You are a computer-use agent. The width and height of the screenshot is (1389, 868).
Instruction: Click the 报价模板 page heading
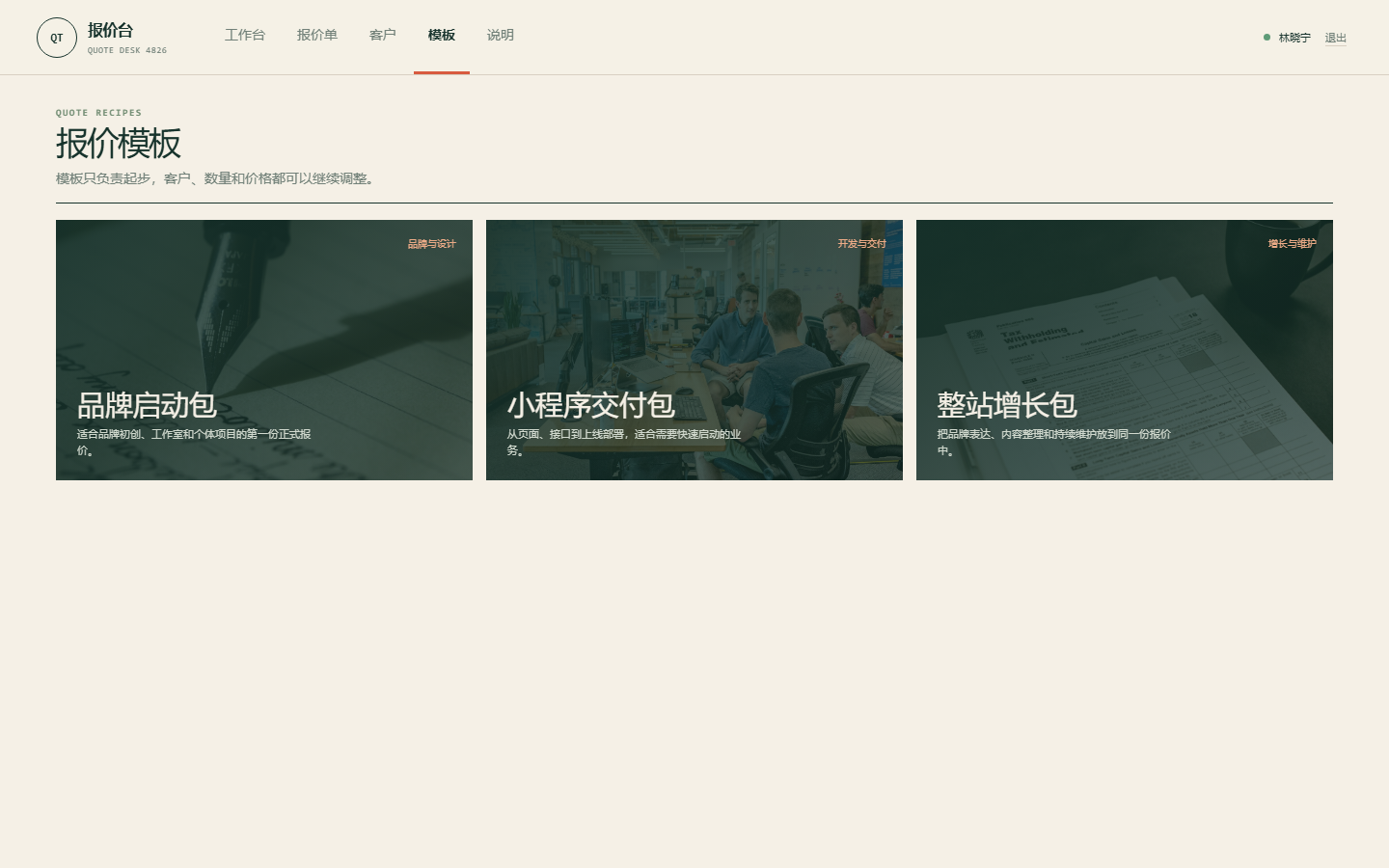tap(119, 144)
